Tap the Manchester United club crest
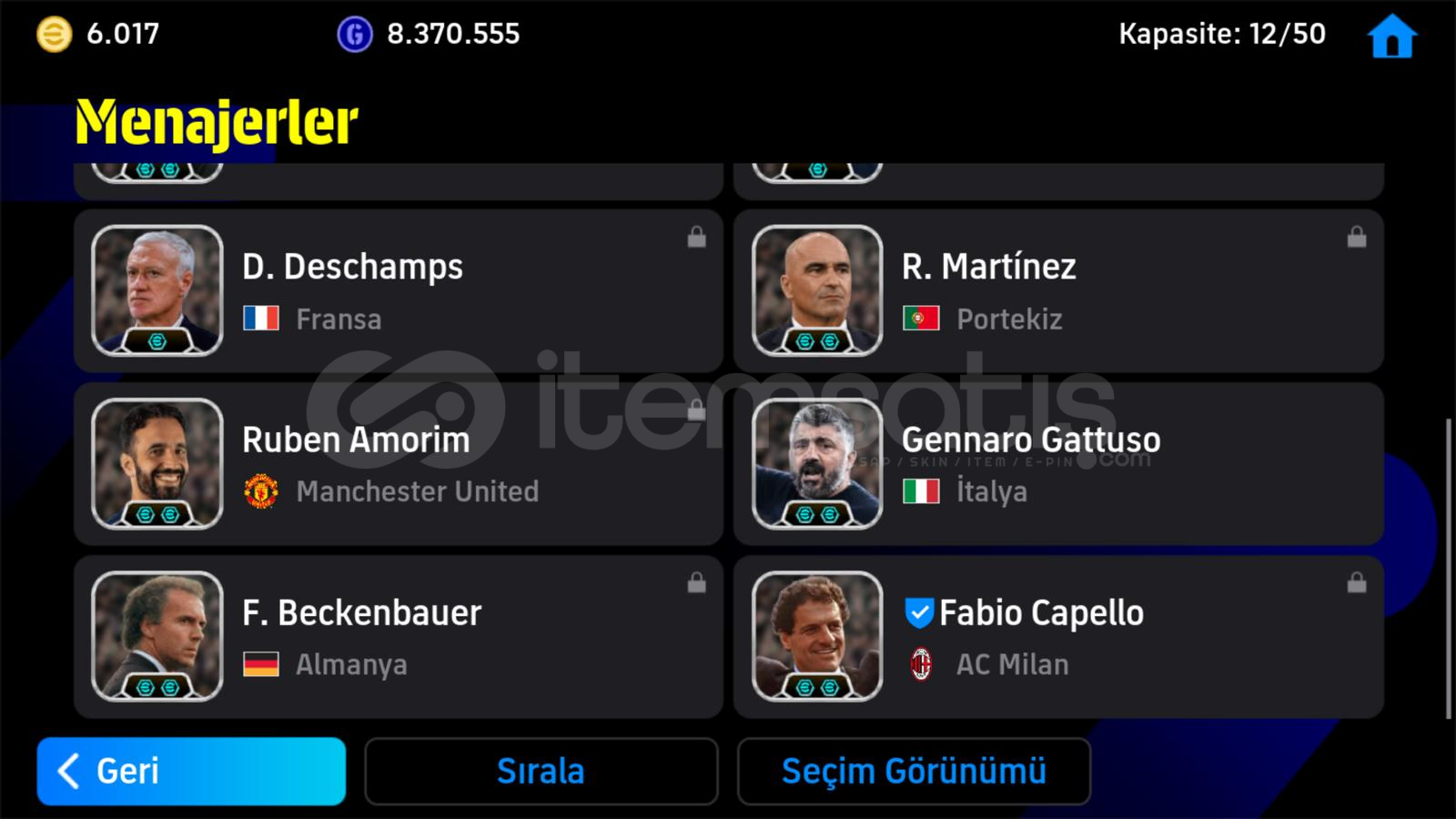Screen dimensions: 1456x819 pyautogui.click(x=261, y=490)
